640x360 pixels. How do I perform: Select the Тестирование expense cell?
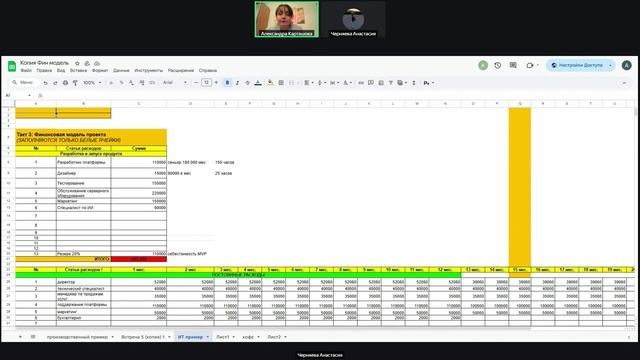tap(84, 183)
